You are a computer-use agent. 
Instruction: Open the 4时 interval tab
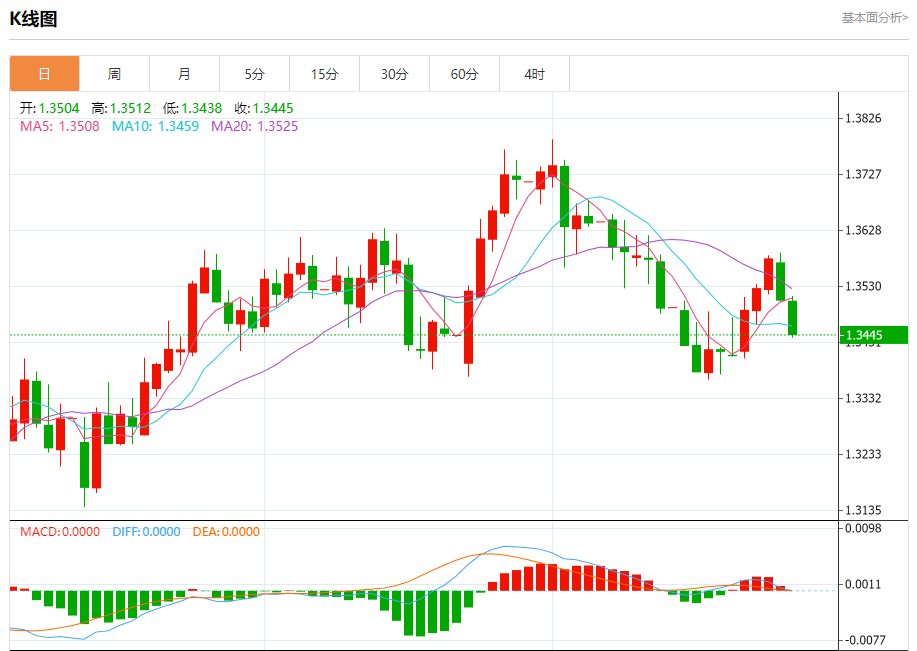point(535,74)
